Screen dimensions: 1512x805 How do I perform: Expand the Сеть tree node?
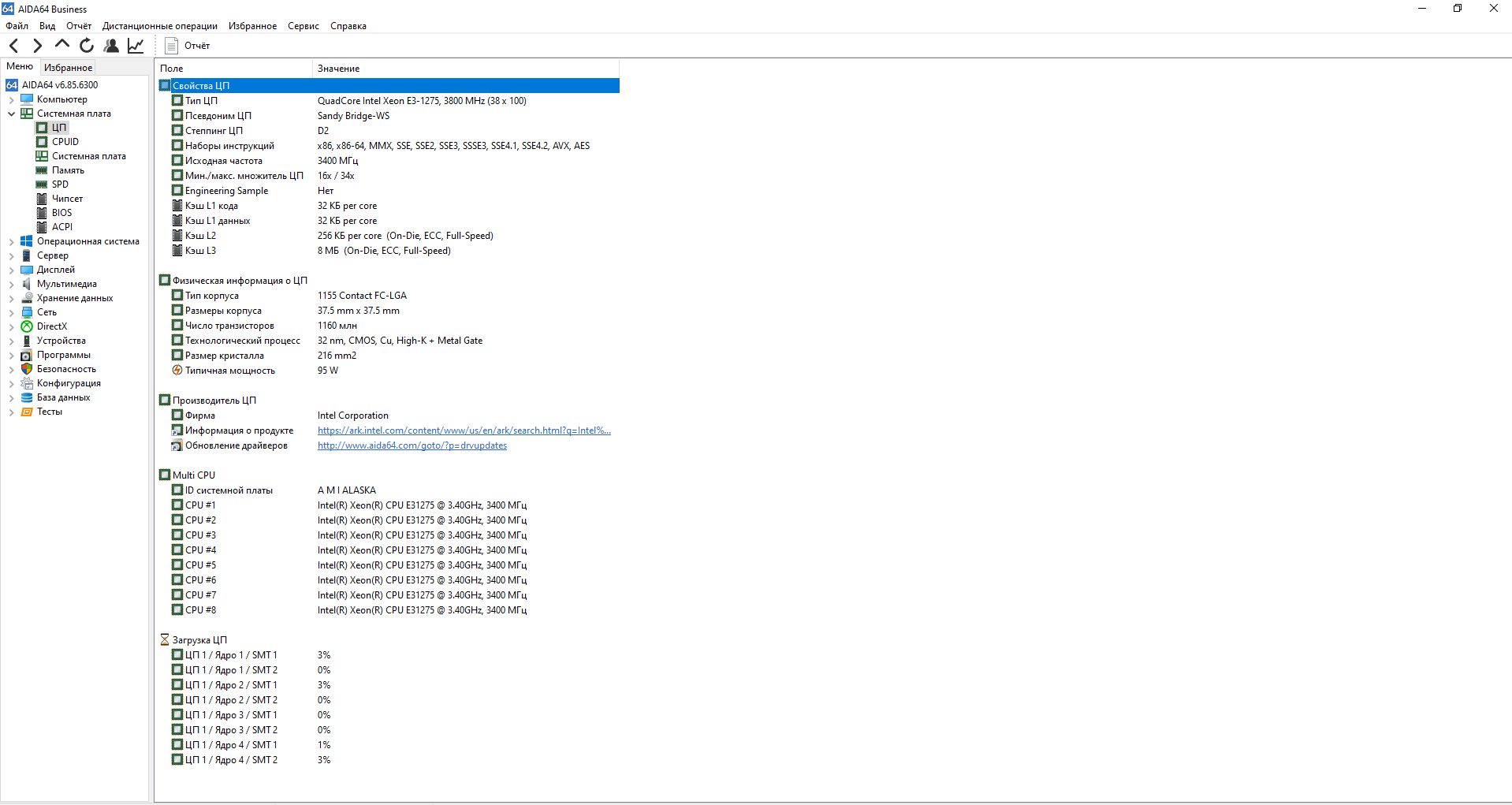point(11,312)
